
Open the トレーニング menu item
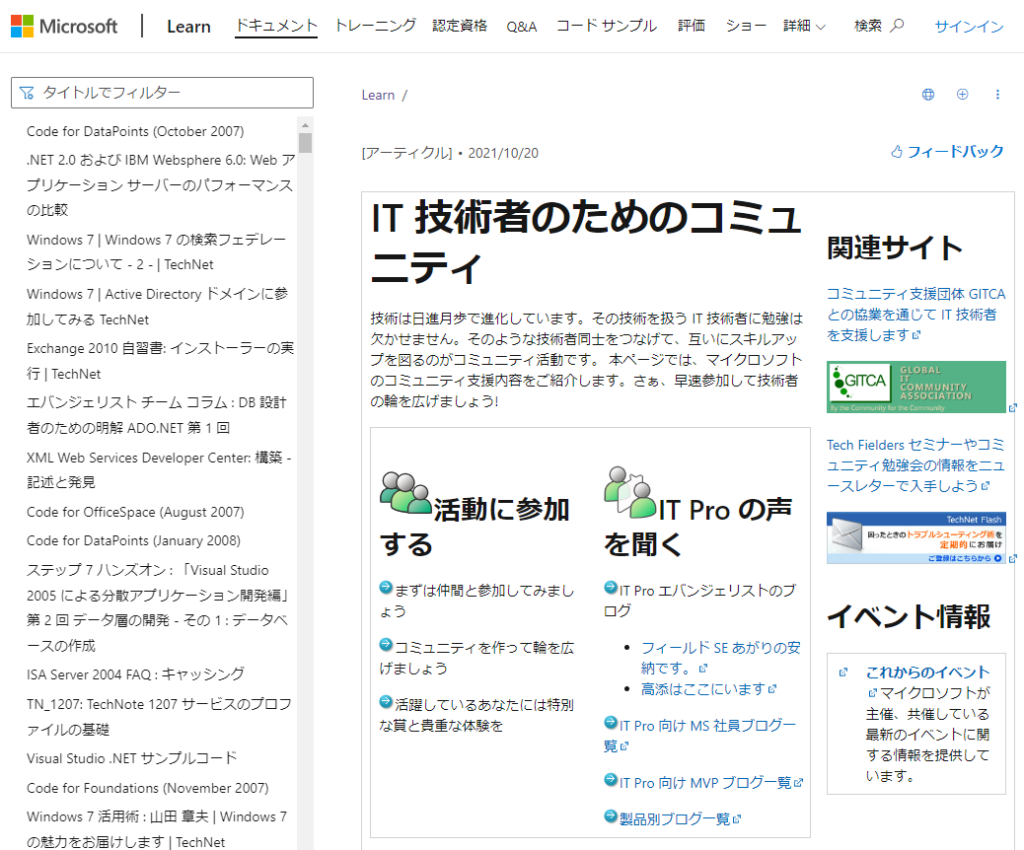tap(375, 26)
